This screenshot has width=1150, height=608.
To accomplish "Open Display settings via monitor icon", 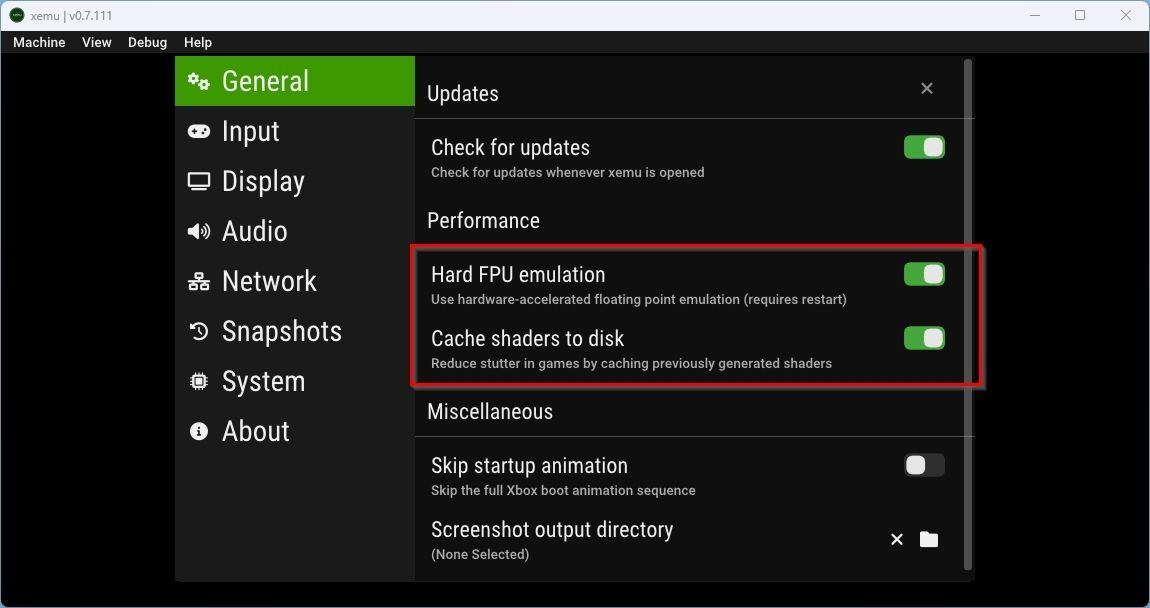I will [x=197, y=181].
